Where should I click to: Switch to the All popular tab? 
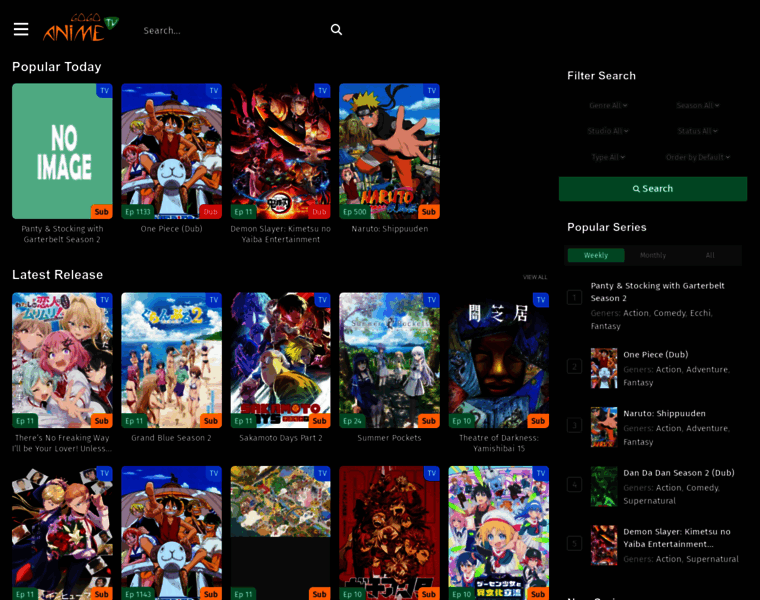point(710,255)
